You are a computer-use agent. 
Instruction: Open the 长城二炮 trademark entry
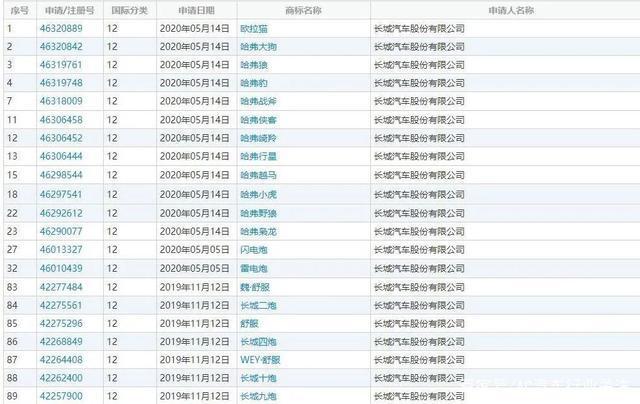pos(259,305)
